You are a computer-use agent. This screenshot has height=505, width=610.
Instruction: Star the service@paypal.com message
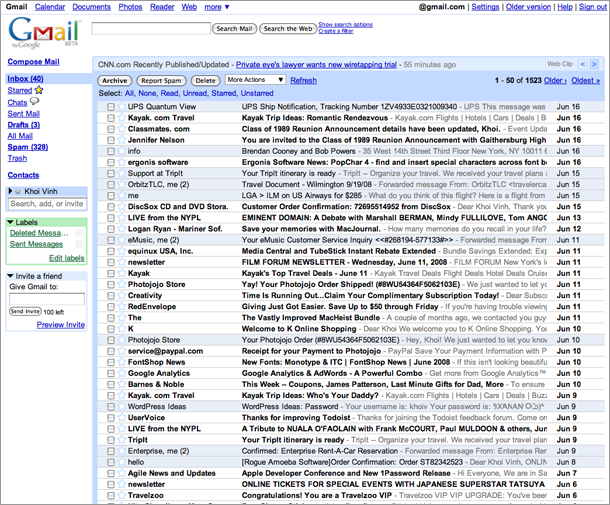(122, 351)
